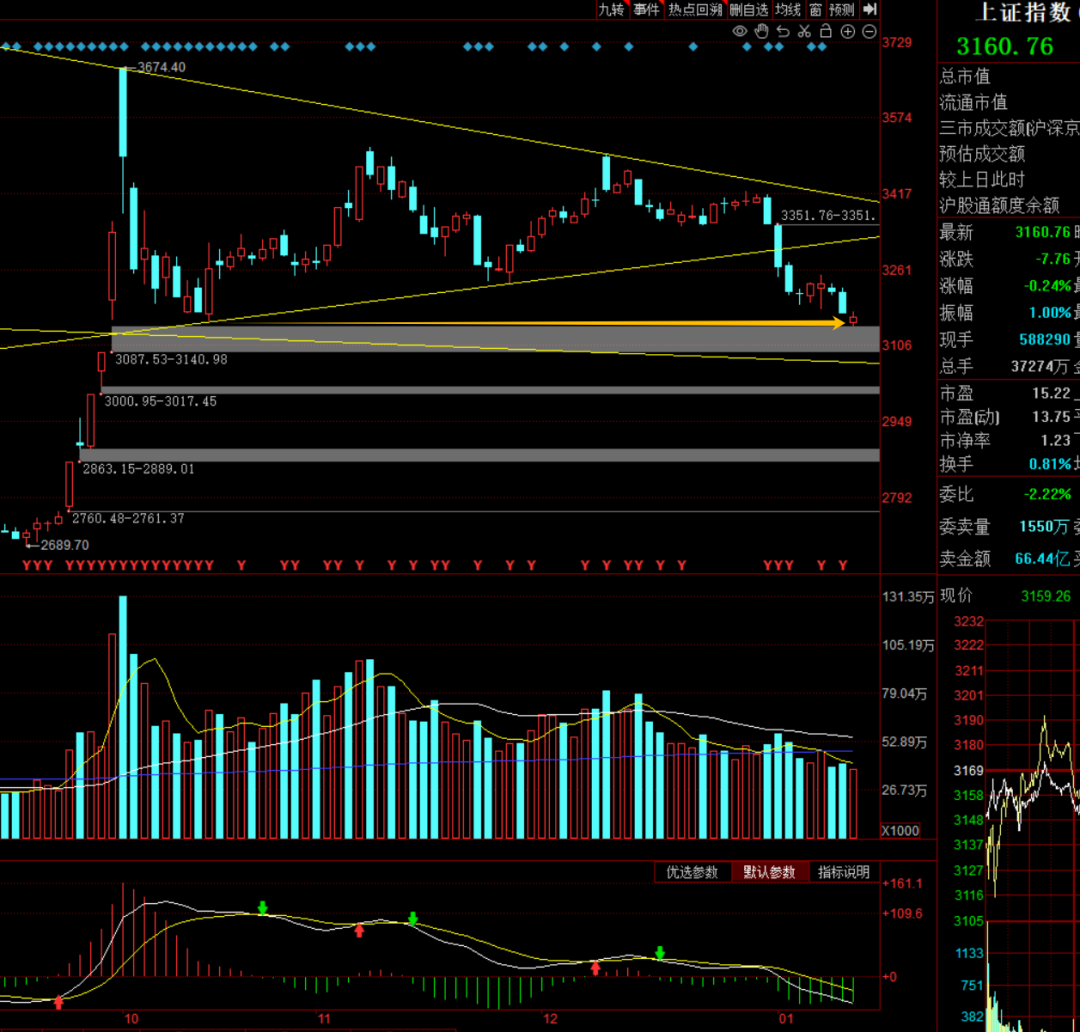Select the 默认参数 default parameters option
1080x1032 pixels.
(x=769, y=872)
